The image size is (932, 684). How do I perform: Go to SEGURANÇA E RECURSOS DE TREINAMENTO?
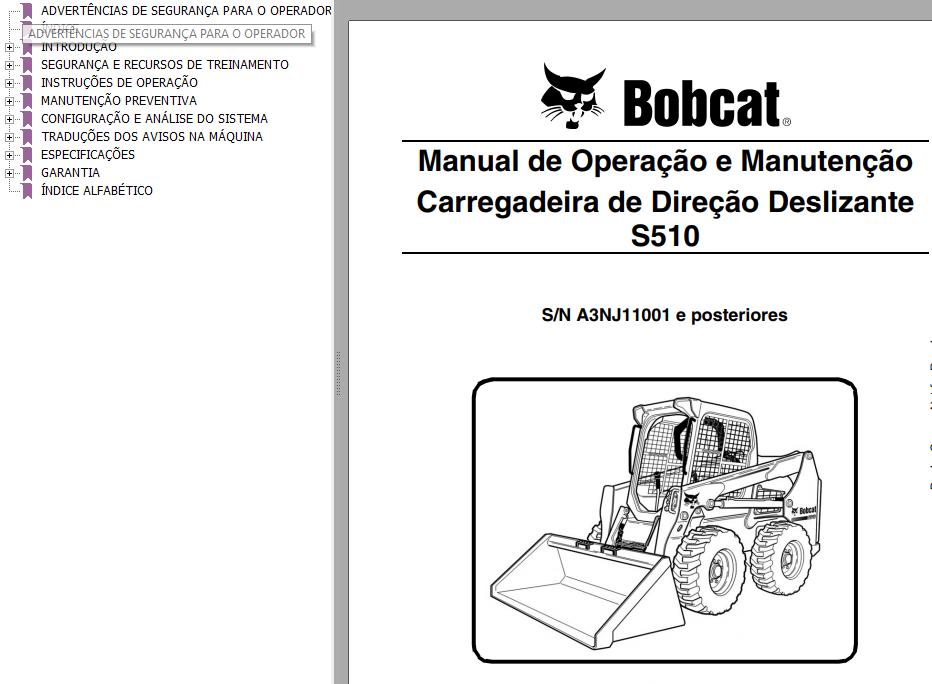coord(165,65)
